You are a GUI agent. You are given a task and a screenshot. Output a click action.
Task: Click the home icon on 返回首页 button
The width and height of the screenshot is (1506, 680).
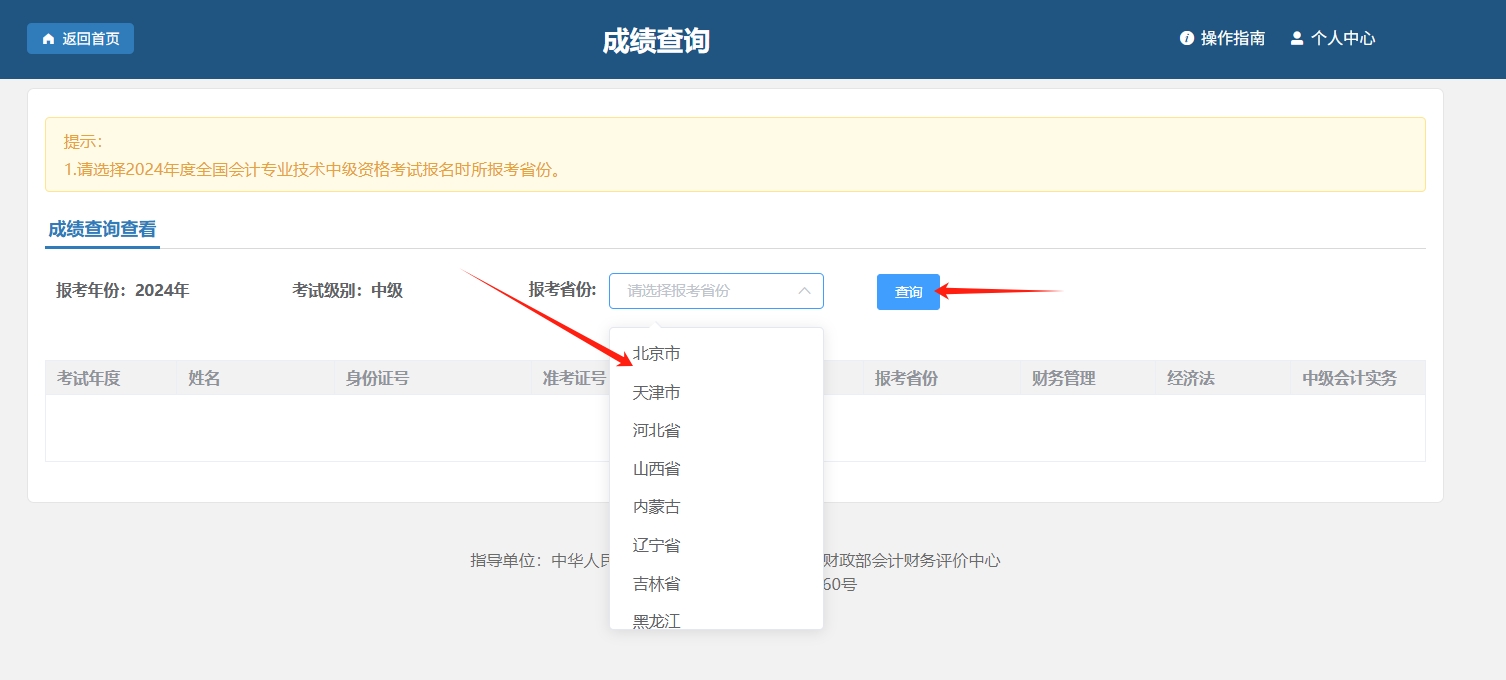[48, 38]
